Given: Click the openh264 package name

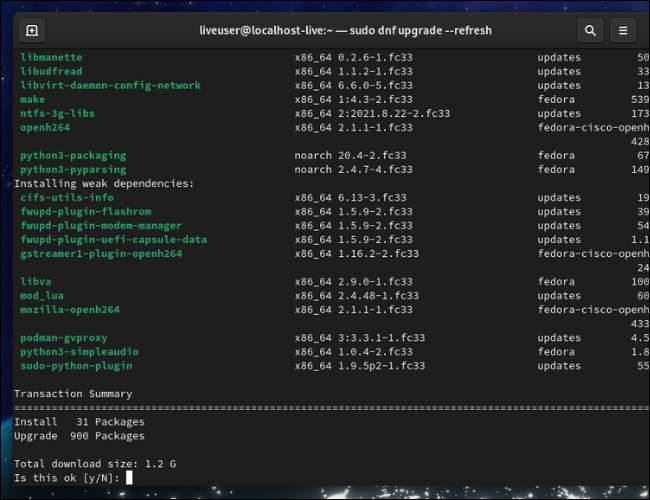Looking at the screenshot, I should [48, 127].
